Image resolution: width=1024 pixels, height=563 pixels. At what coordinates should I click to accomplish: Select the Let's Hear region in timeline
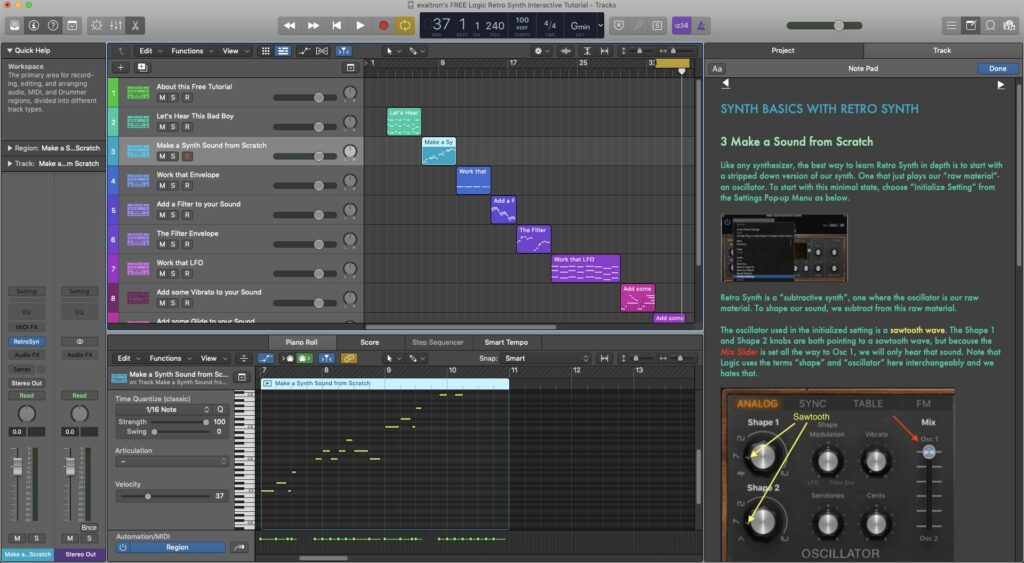coord(404,121)
